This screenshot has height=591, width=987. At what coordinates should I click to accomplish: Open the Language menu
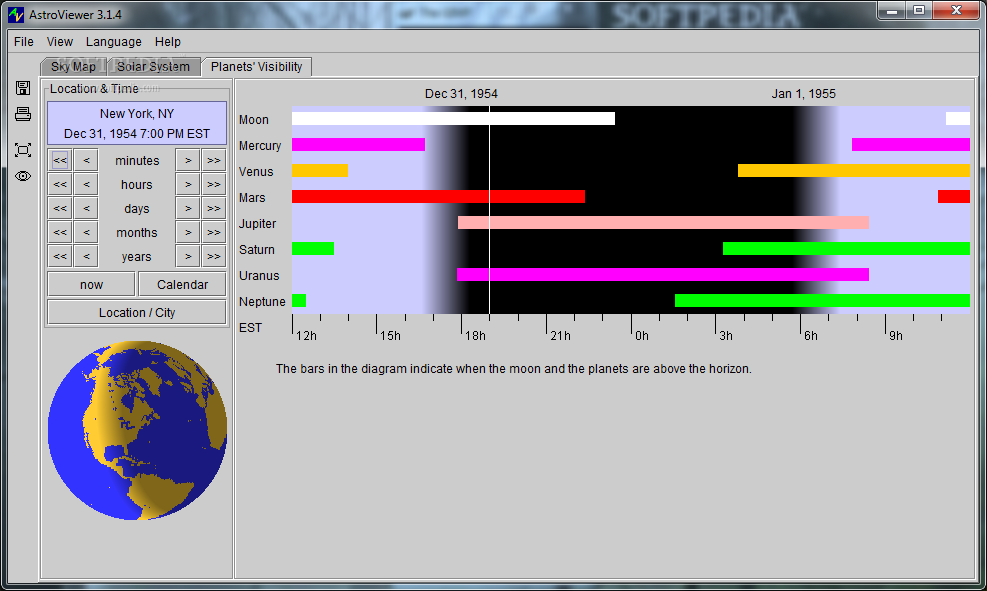(x=114, y=42)
